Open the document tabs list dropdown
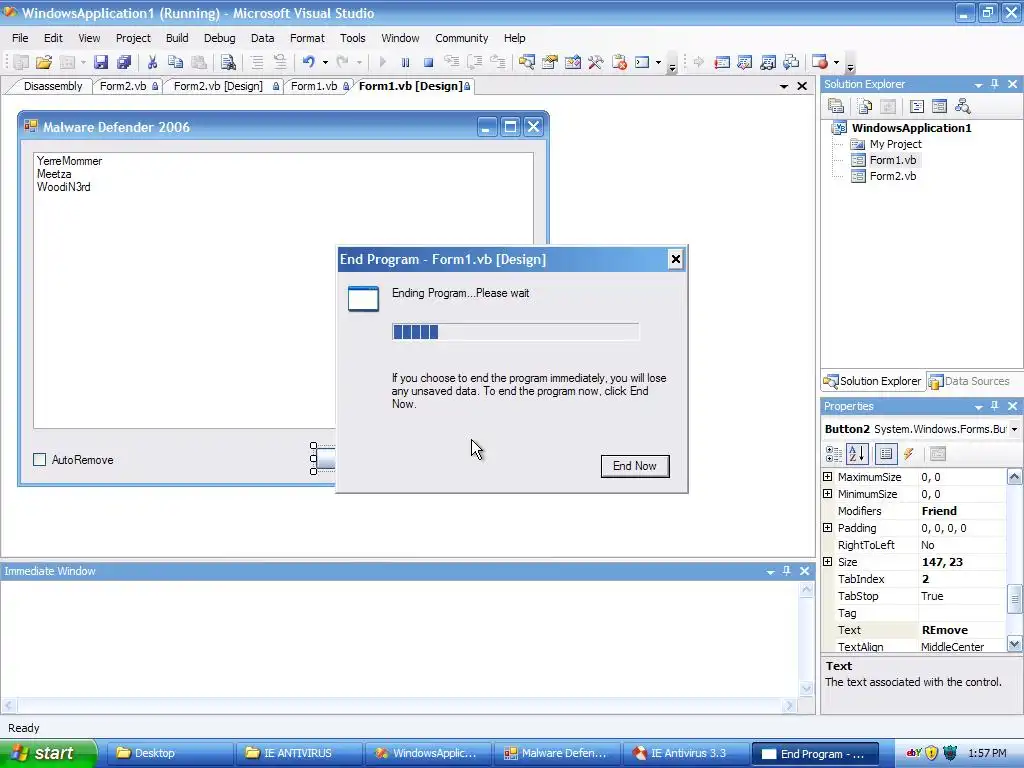The width and height of the screenshot is (1024, 768). [x=784, y=86]
